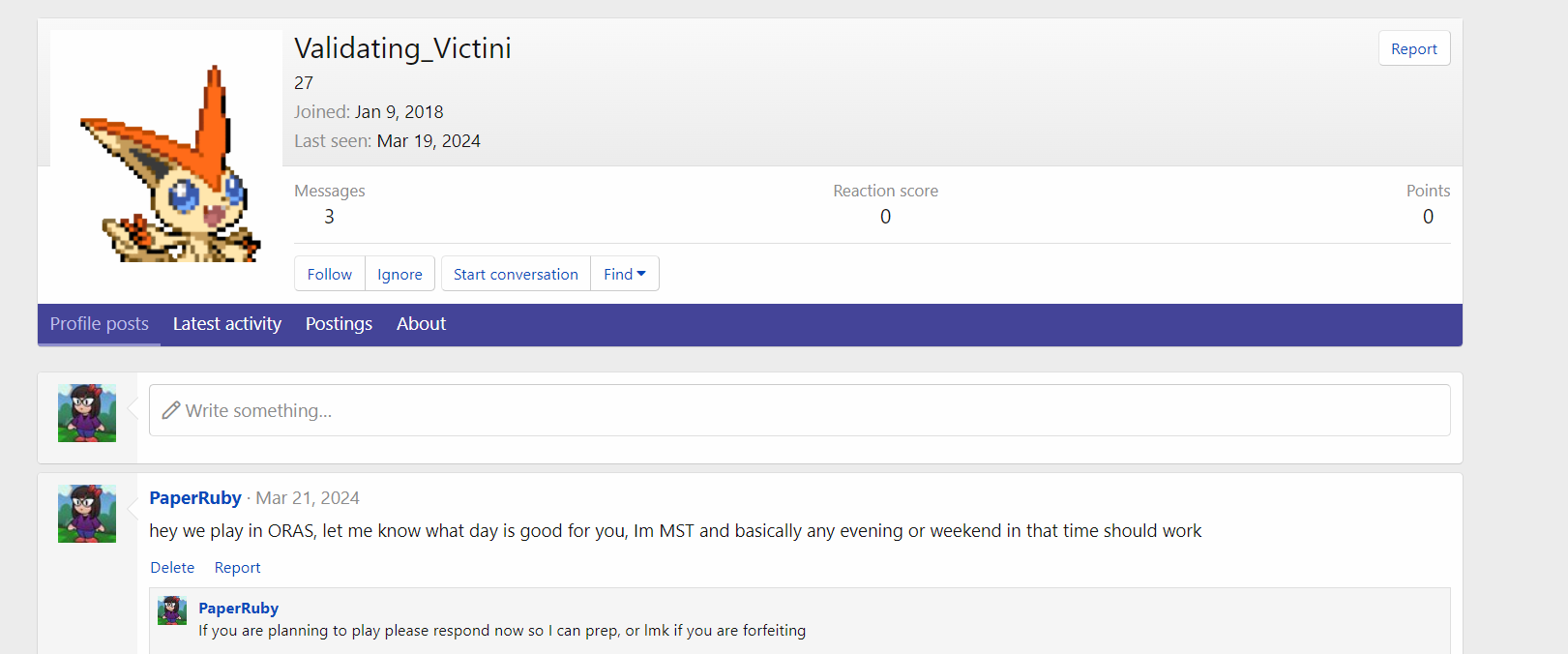Screen dimensions: 1568x654
Task: Click the Write something input field
Action: (799, 410)
